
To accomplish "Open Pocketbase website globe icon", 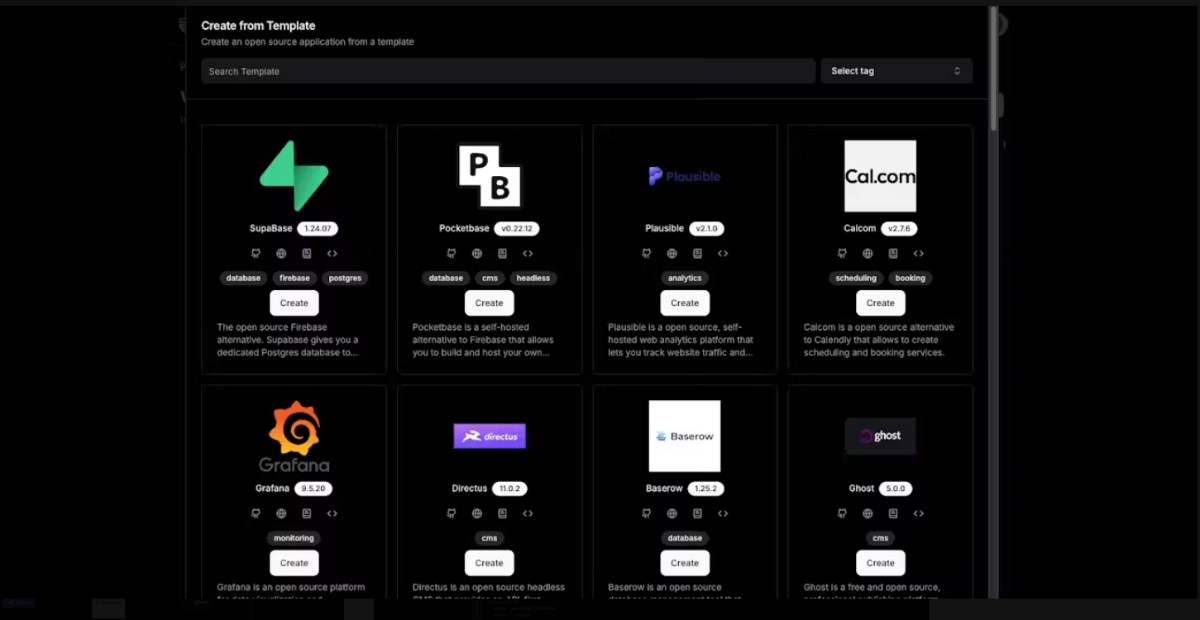I will [477, 254].
